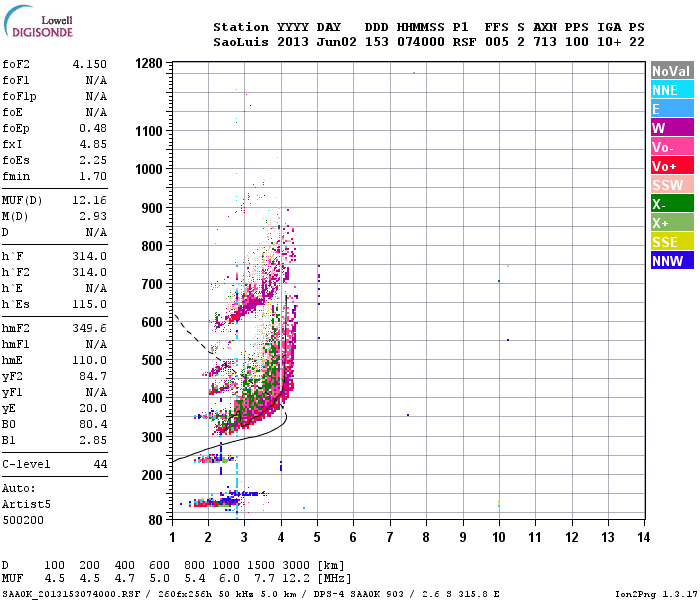Click the 10 MHz x-axis label
The width and height of the screenshot is (700, 600).
[499, 537]
